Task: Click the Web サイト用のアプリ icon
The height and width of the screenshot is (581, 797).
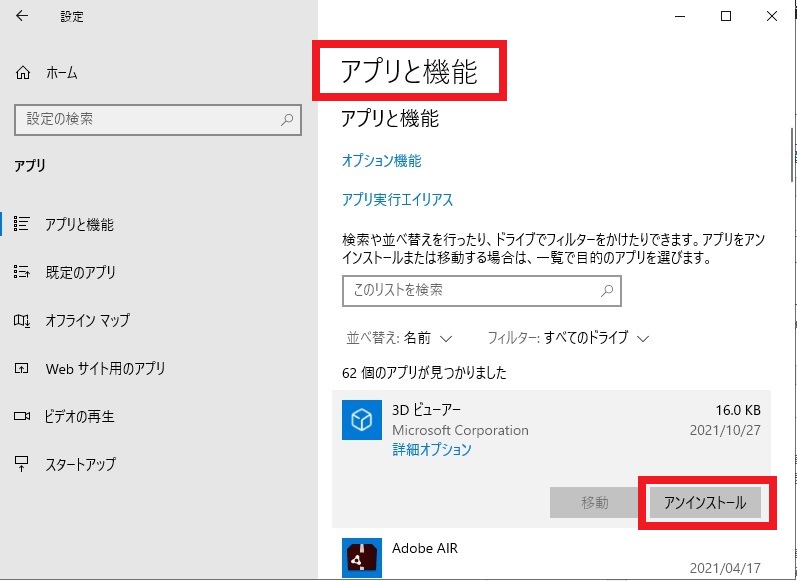Action: coord(22,369)
